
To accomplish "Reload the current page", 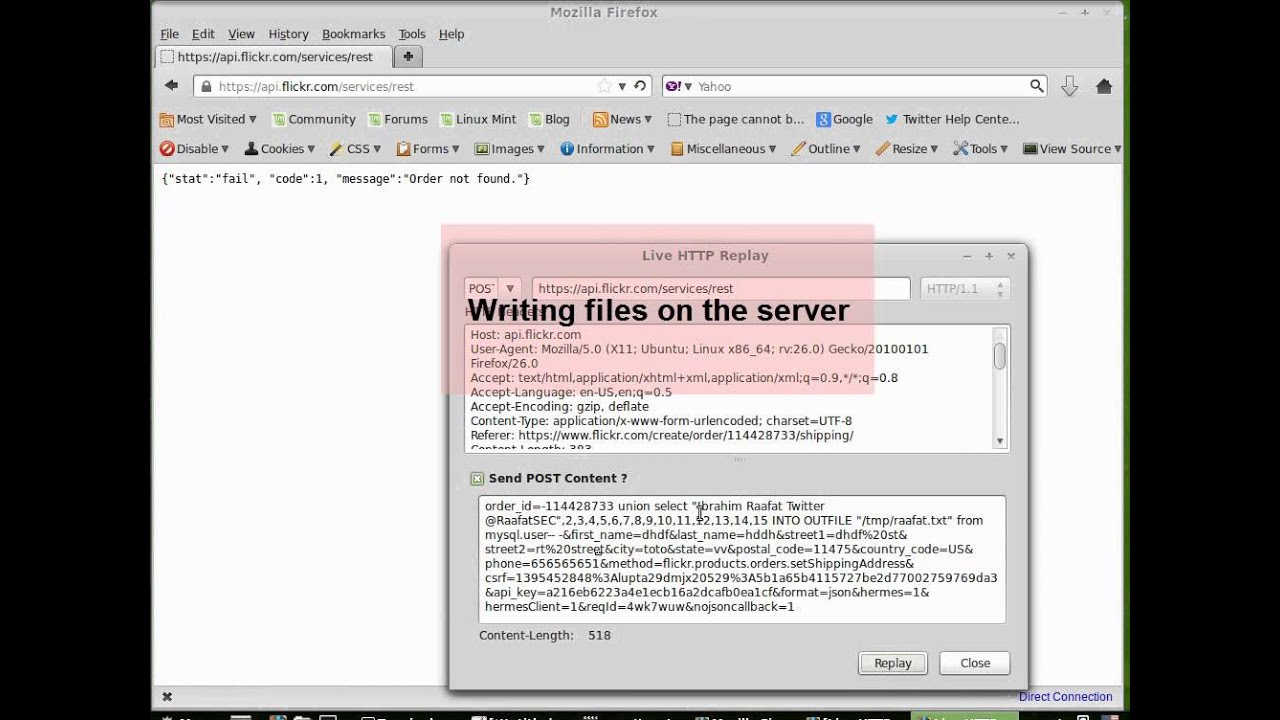I will pos(640,86).
